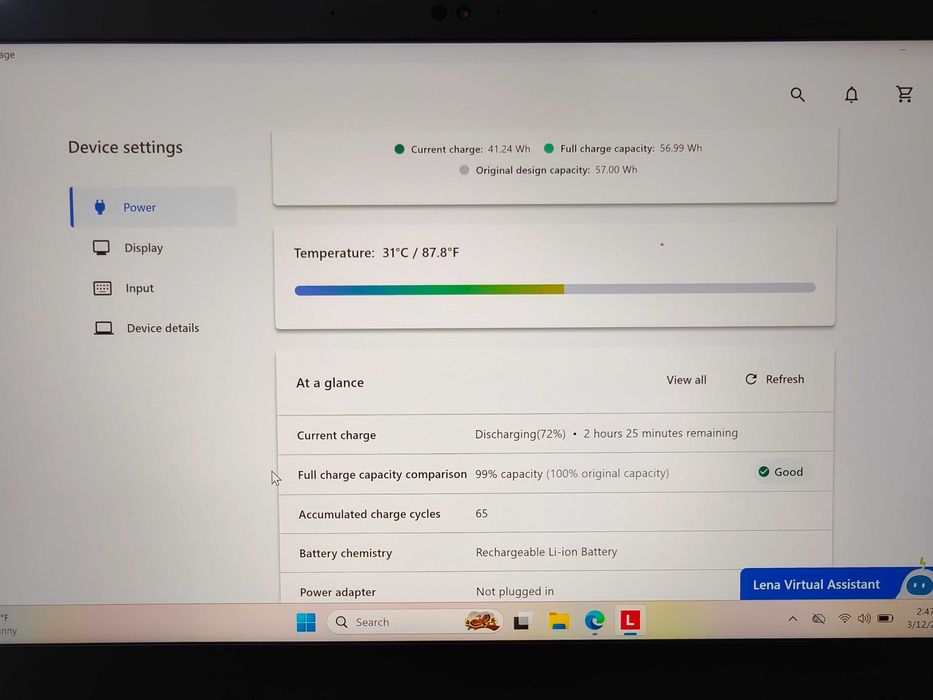Click the temperature gradient bar
The width and height of the screenshot is (933, 700).
555,289
